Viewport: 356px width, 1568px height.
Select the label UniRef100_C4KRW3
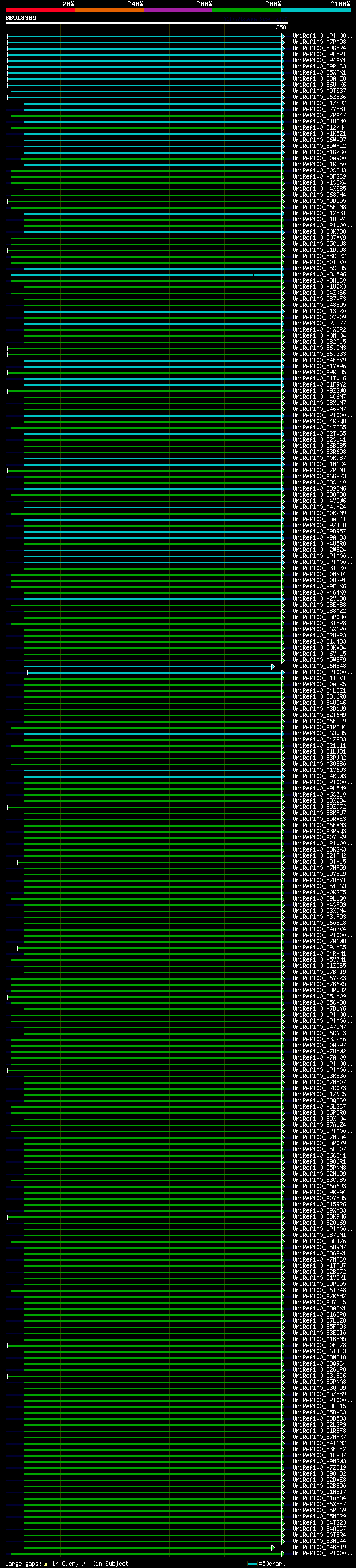(319, 776)
